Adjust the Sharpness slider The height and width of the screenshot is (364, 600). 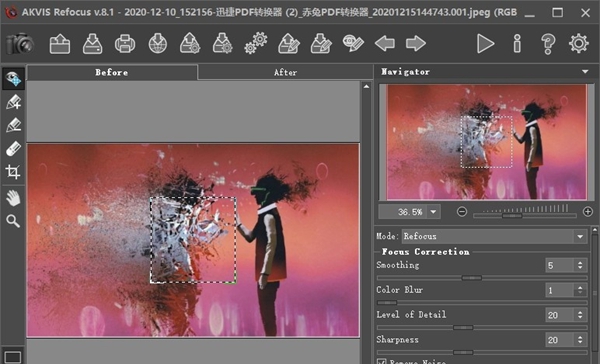(482, 353)
